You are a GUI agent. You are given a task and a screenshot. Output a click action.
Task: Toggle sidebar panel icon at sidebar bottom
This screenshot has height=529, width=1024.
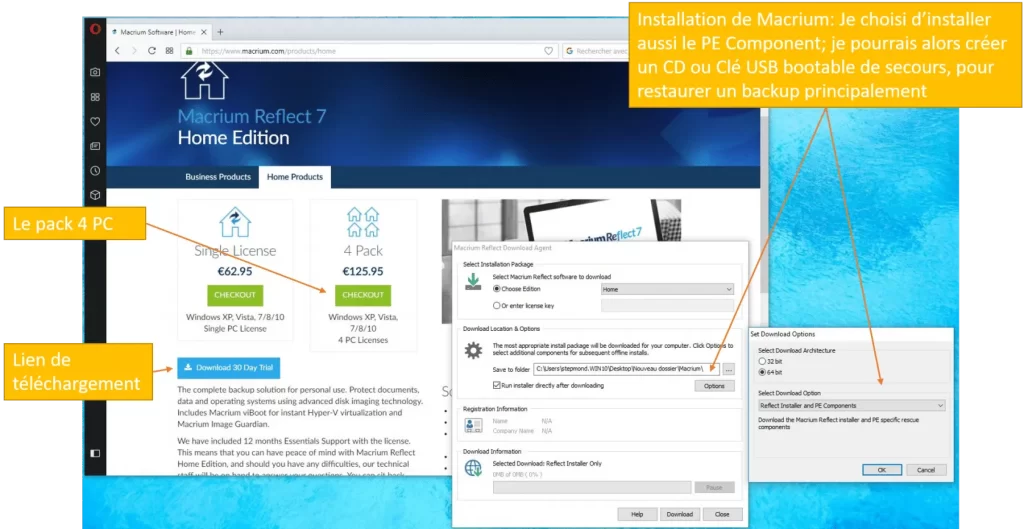point(95,453)
